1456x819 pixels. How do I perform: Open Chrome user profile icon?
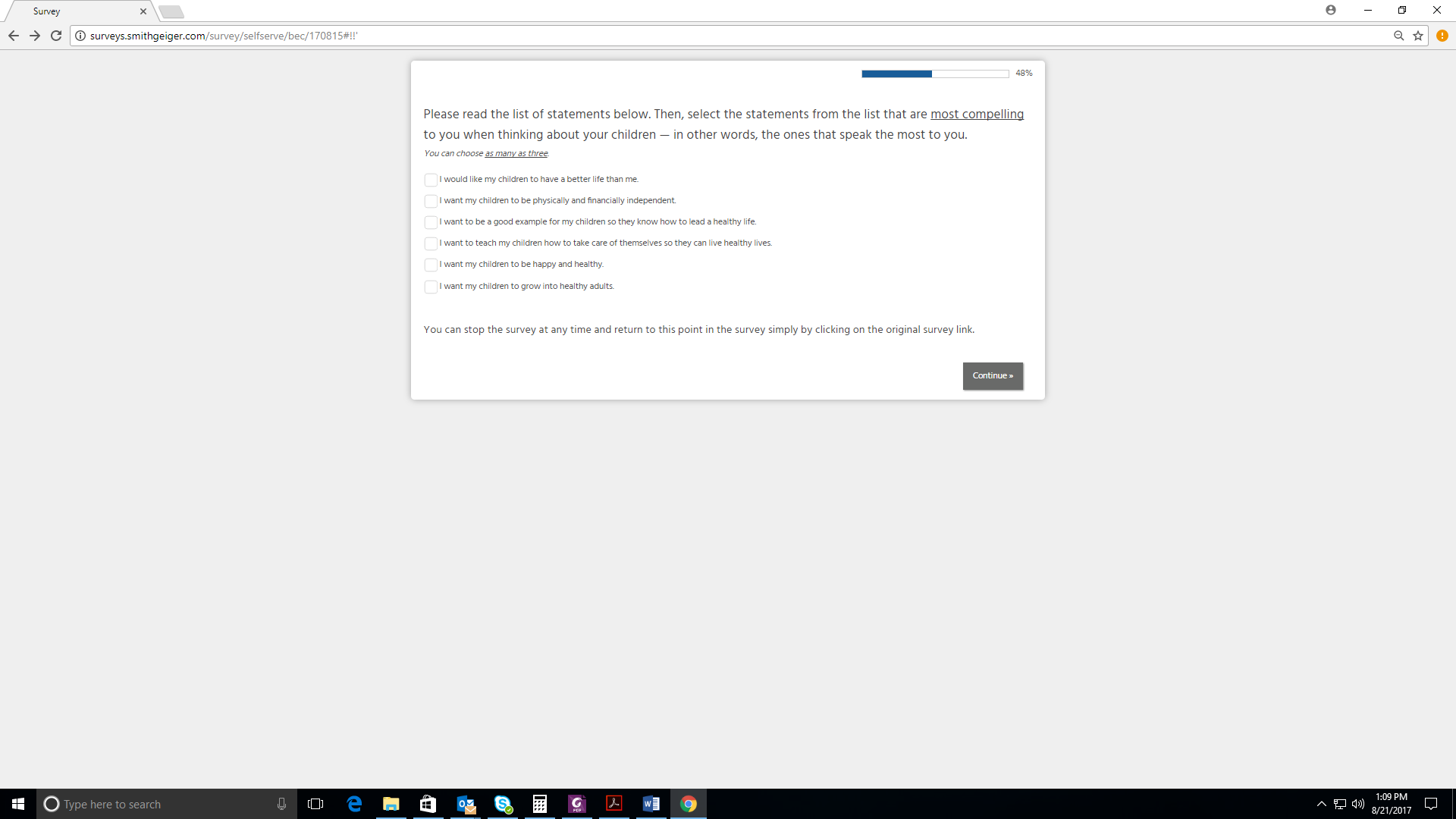tap(1331, 10)
